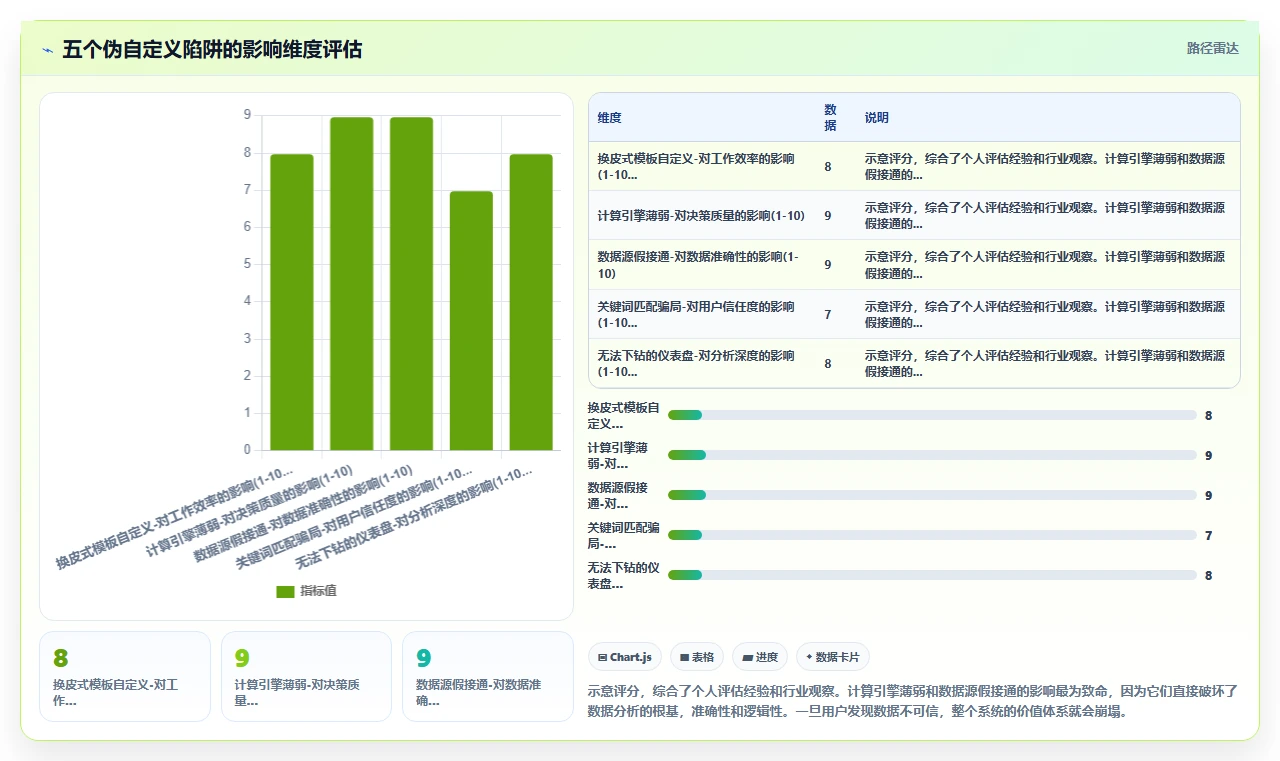Toggle the 指标值 legend swatch
This screenshot has width=1280, height=761.
(285, 591)
